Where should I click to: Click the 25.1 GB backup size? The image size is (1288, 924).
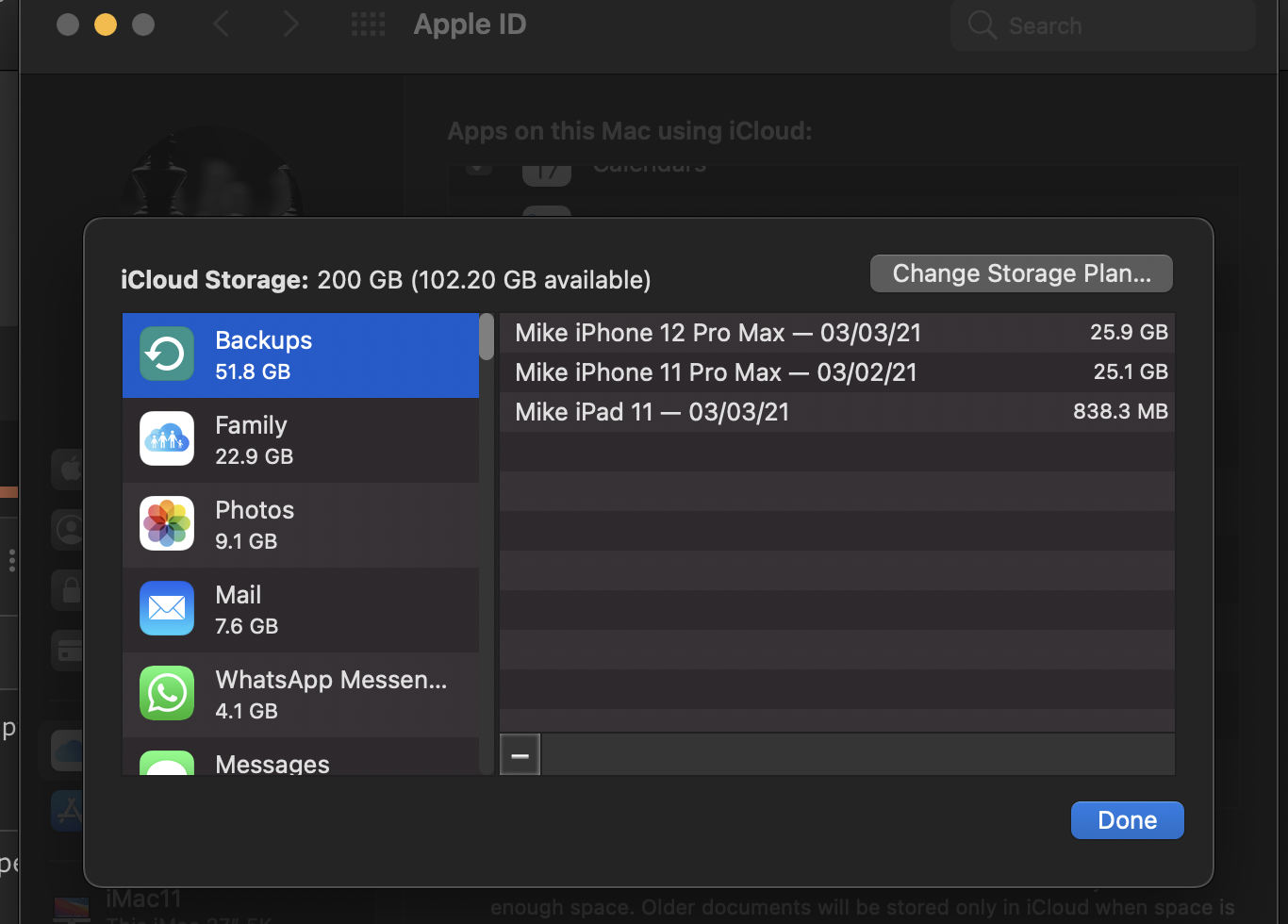click(1131, 371)
